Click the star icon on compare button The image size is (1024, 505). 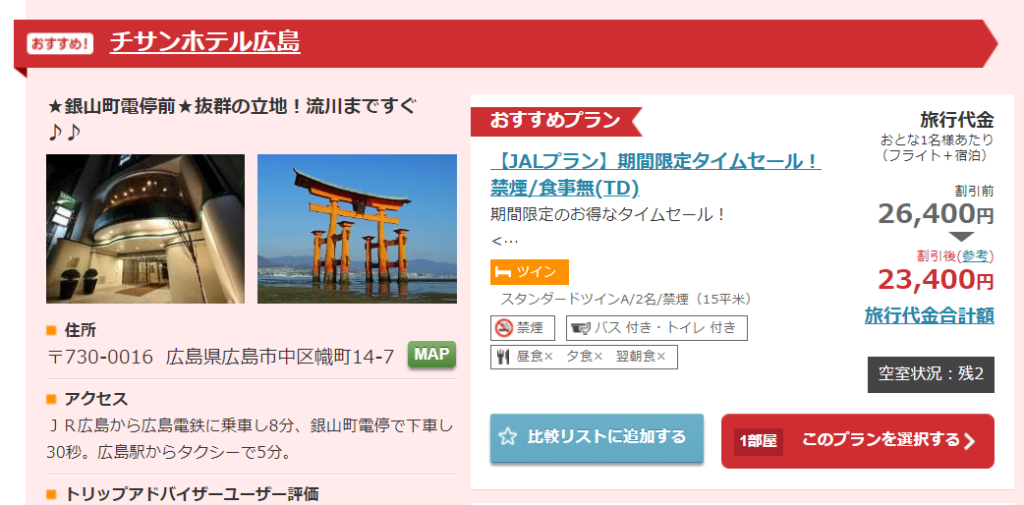tap(507, 437)
